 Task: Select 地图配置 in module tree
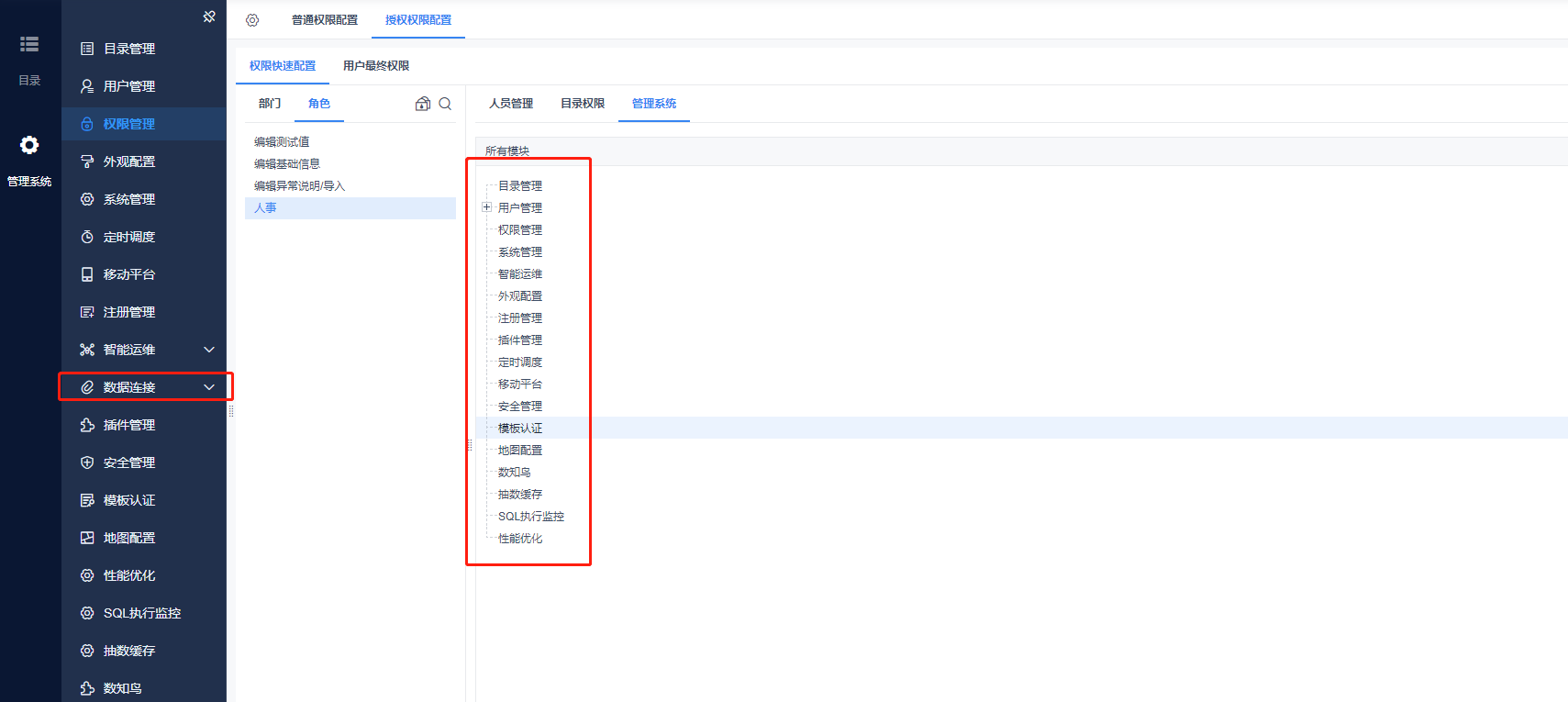pos(520,451)
